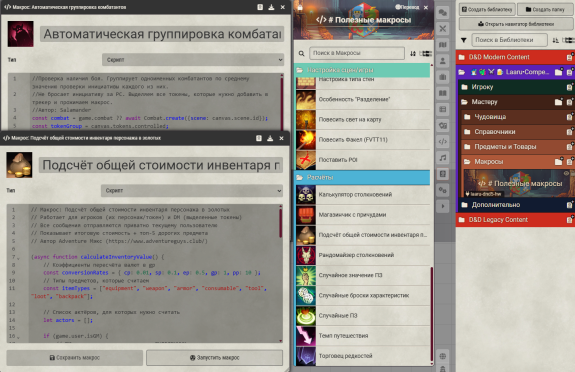Open the # Полезные макросы compendium banner in the library

tap(519, 183)
